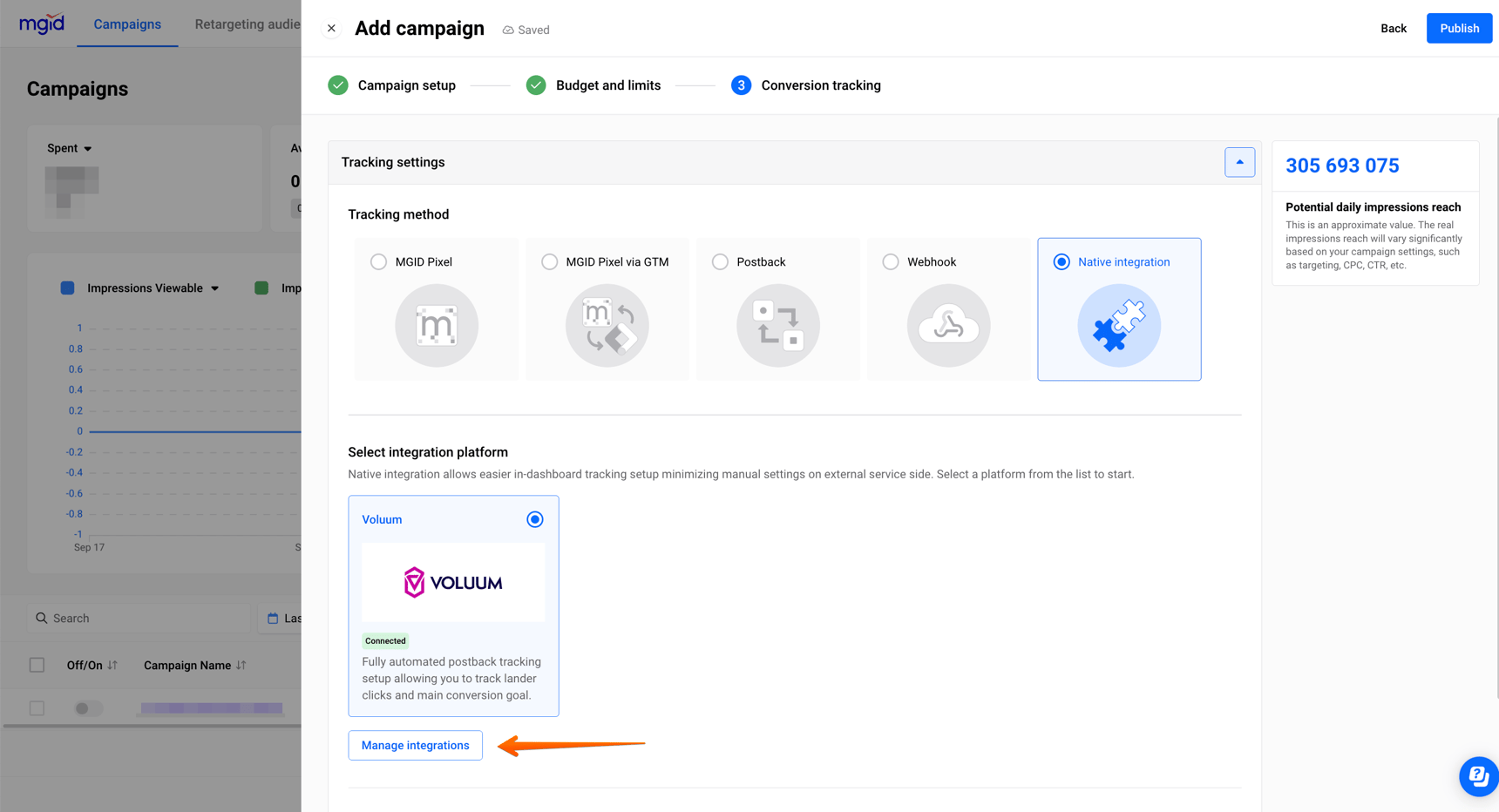Open the support chat bubble

[1478, 776]
